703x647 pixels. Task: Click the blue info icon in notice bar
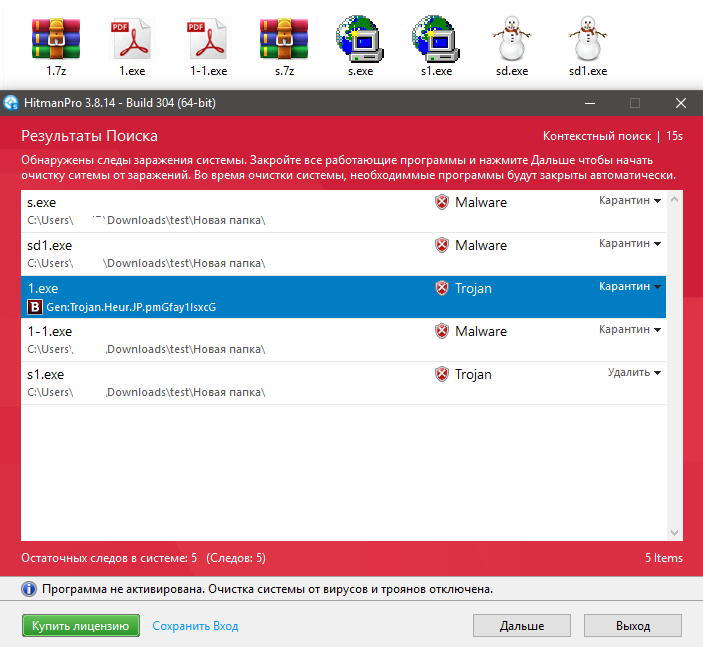(29, 589)
